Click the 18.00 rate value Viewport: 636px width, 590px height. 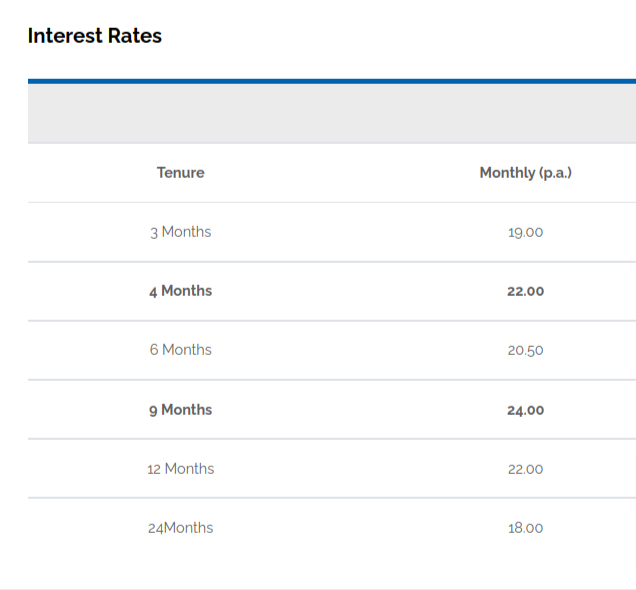click(x=526, y=528)
